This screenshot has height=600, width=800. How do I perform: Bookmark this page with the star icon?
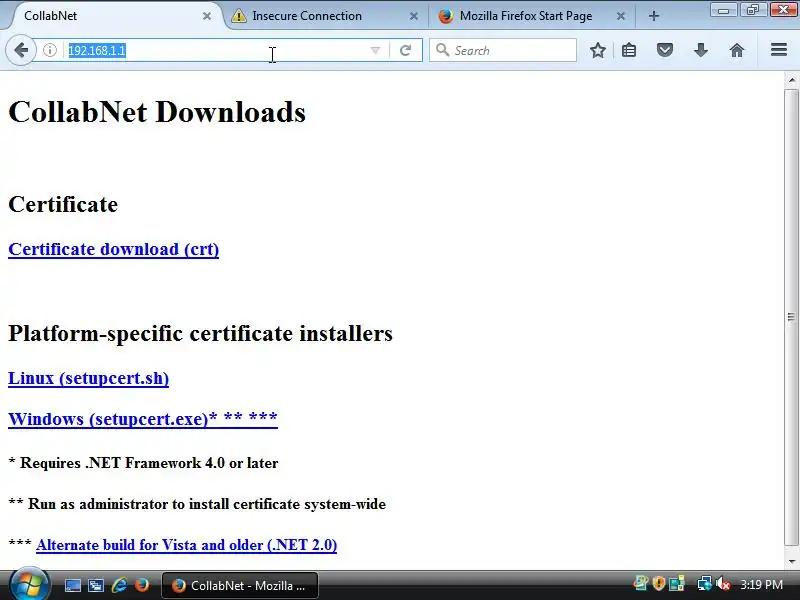pyautogui.click(x=598, y=50)
